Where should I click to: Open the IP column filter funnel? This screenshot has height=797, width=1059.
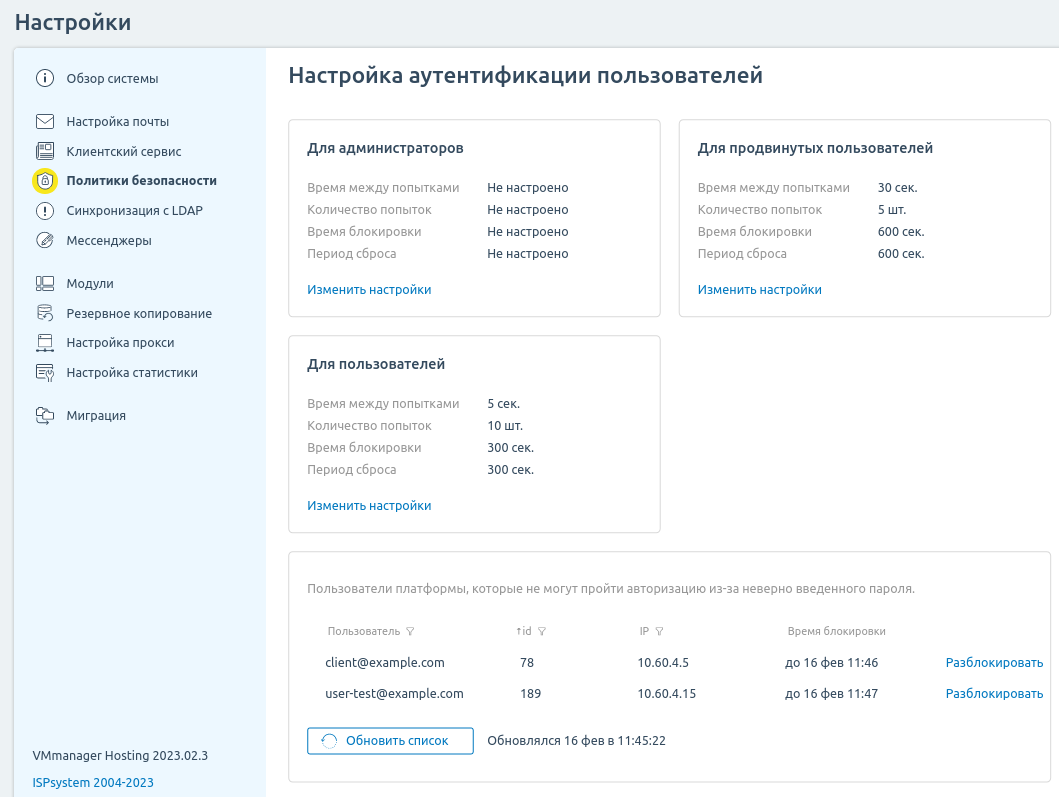click(659, 632)
